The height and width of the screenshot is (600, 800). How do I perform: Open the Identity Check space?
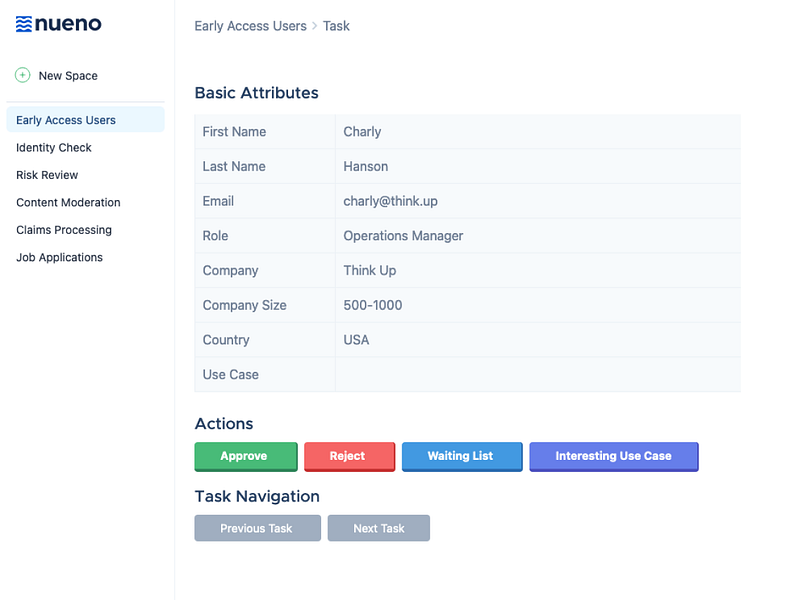tap(54, 147)
